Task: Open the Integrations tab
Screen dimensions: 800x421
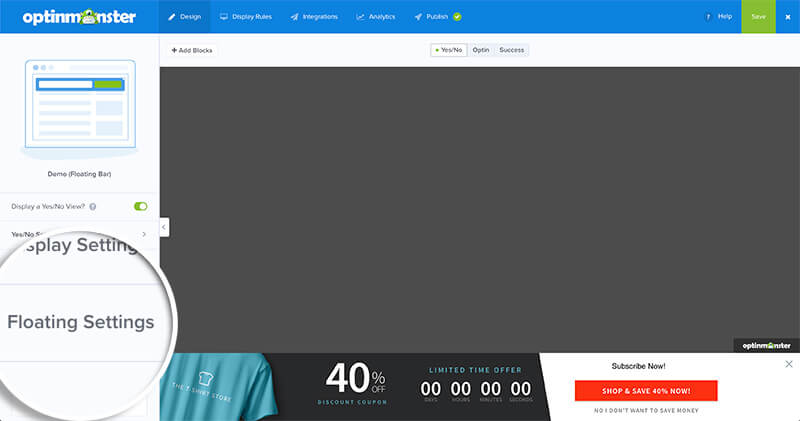Action: point(314,17)
